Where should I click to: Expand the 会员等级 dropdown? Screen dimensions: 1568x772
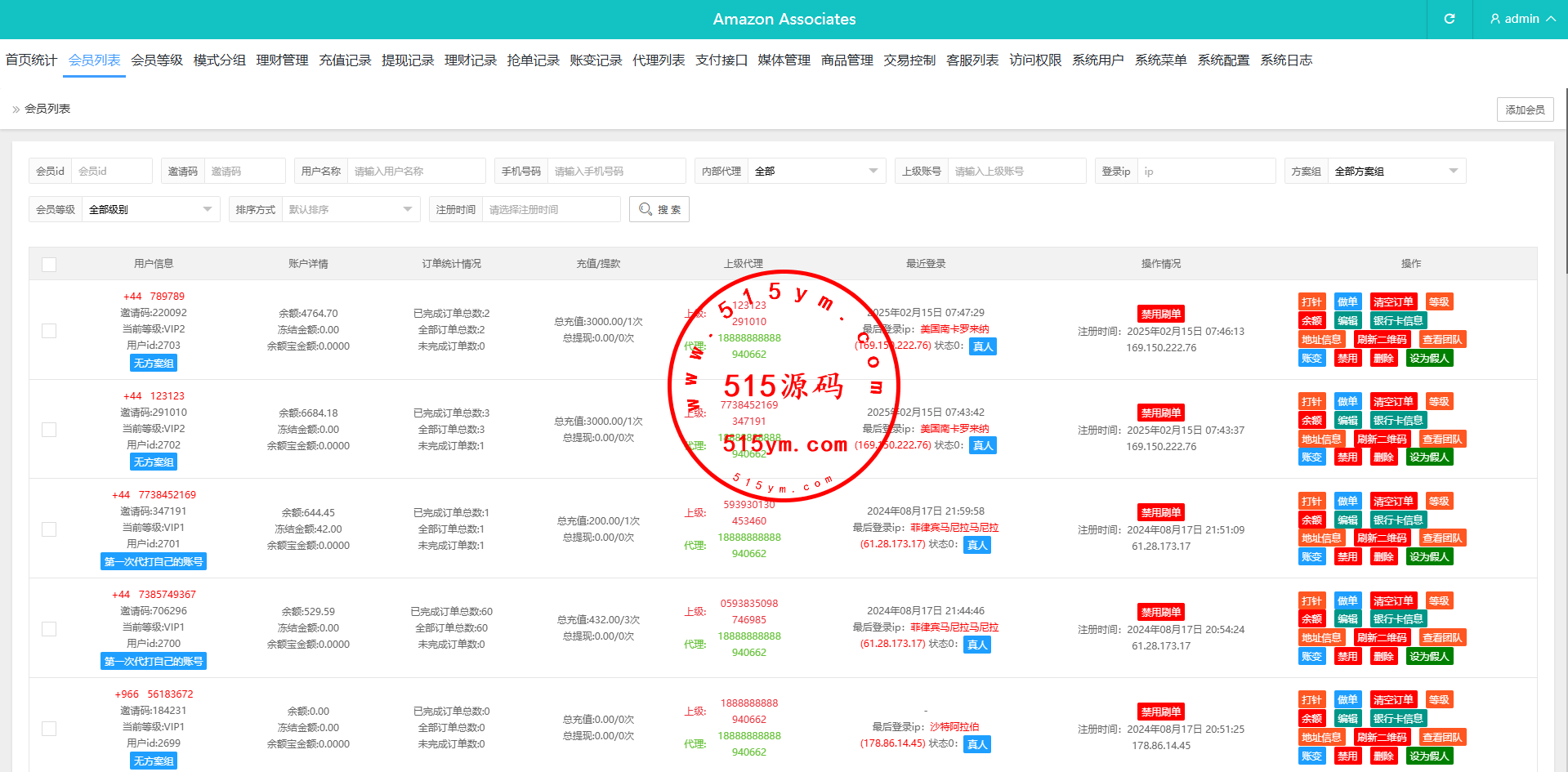click(x=150, y=210)
